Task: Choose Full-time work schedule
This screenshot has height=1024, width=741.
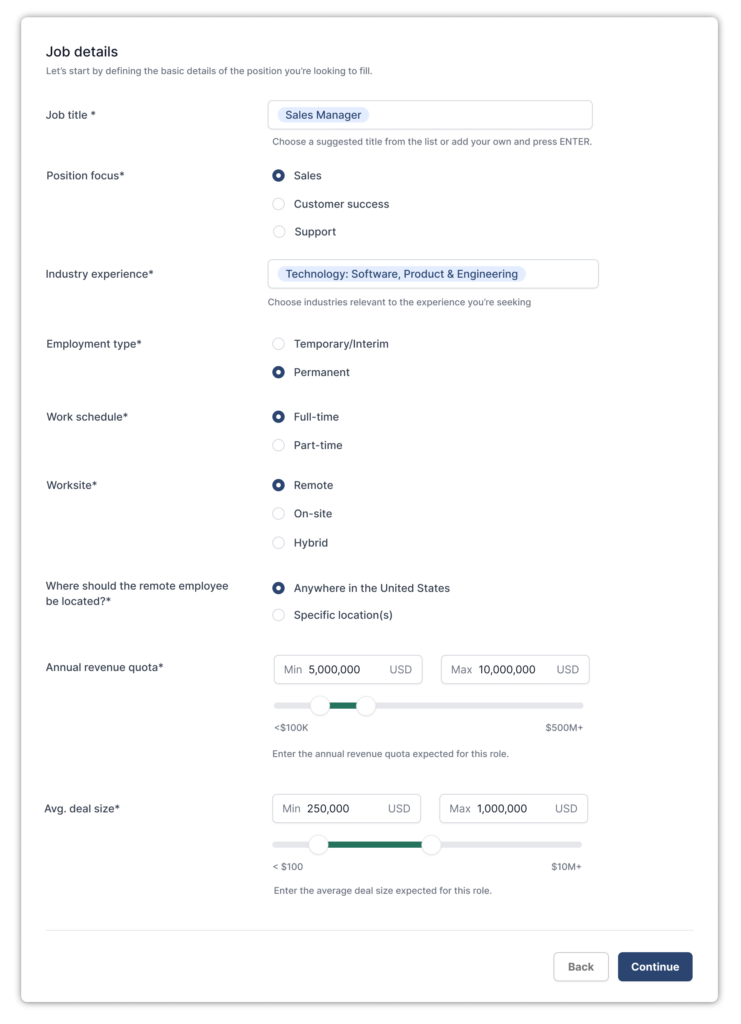Action: (x=278, y=416)
